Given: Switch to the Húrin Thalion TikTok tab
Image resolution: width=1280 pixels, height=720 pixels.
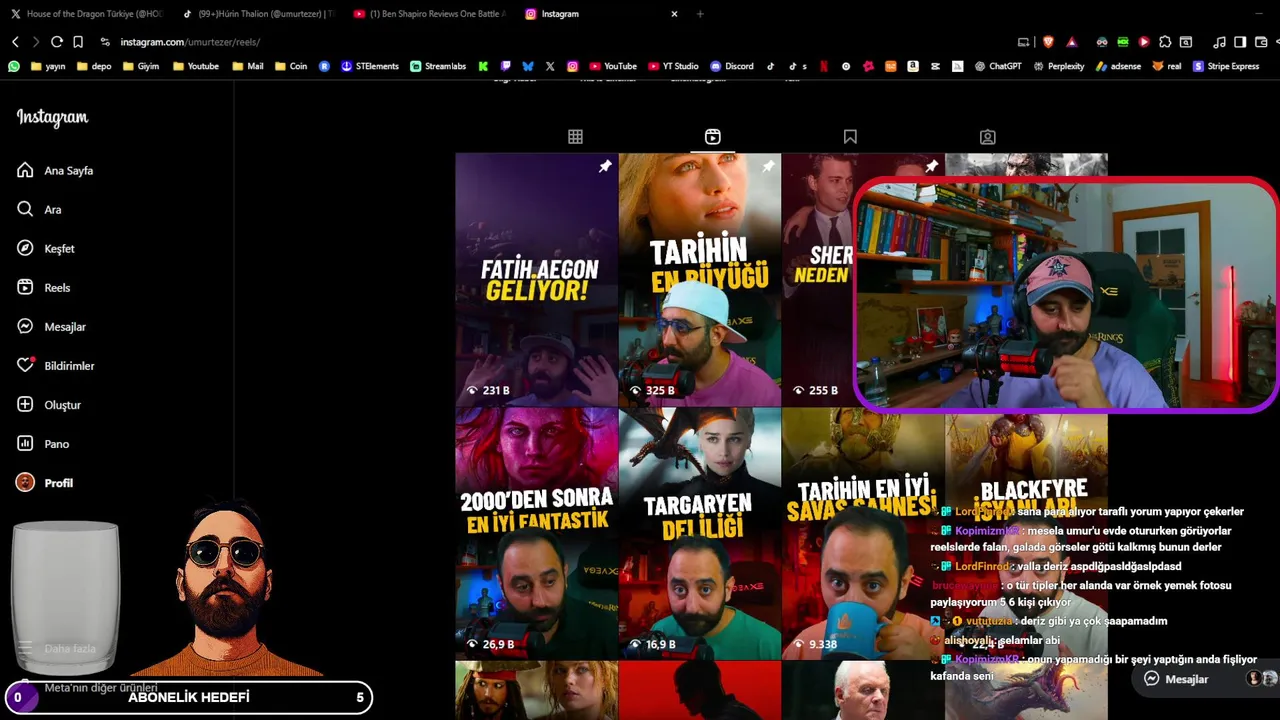Looking at the screenshot, I should tap(257, 14).
